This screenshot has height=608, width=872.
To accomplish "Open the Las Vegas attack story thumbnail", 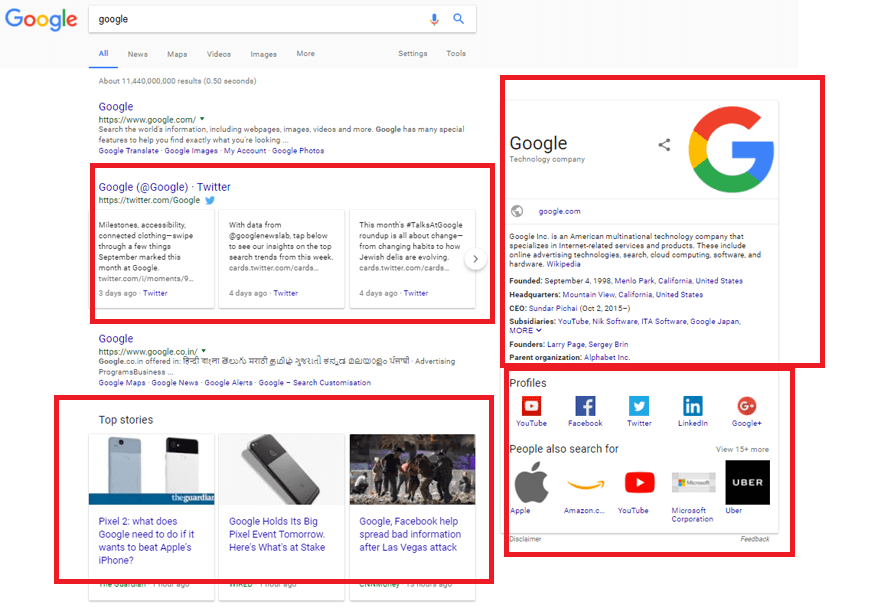I will point(412,469).
